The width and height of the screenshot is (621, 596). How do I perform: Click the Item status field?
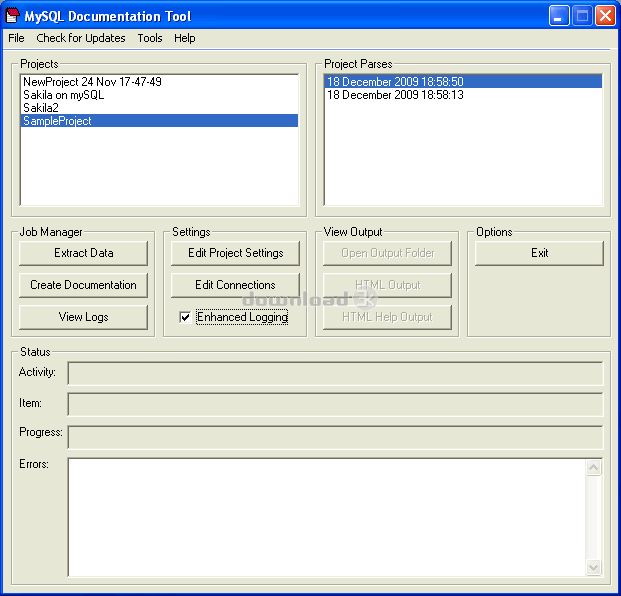(x=335, y=404)
